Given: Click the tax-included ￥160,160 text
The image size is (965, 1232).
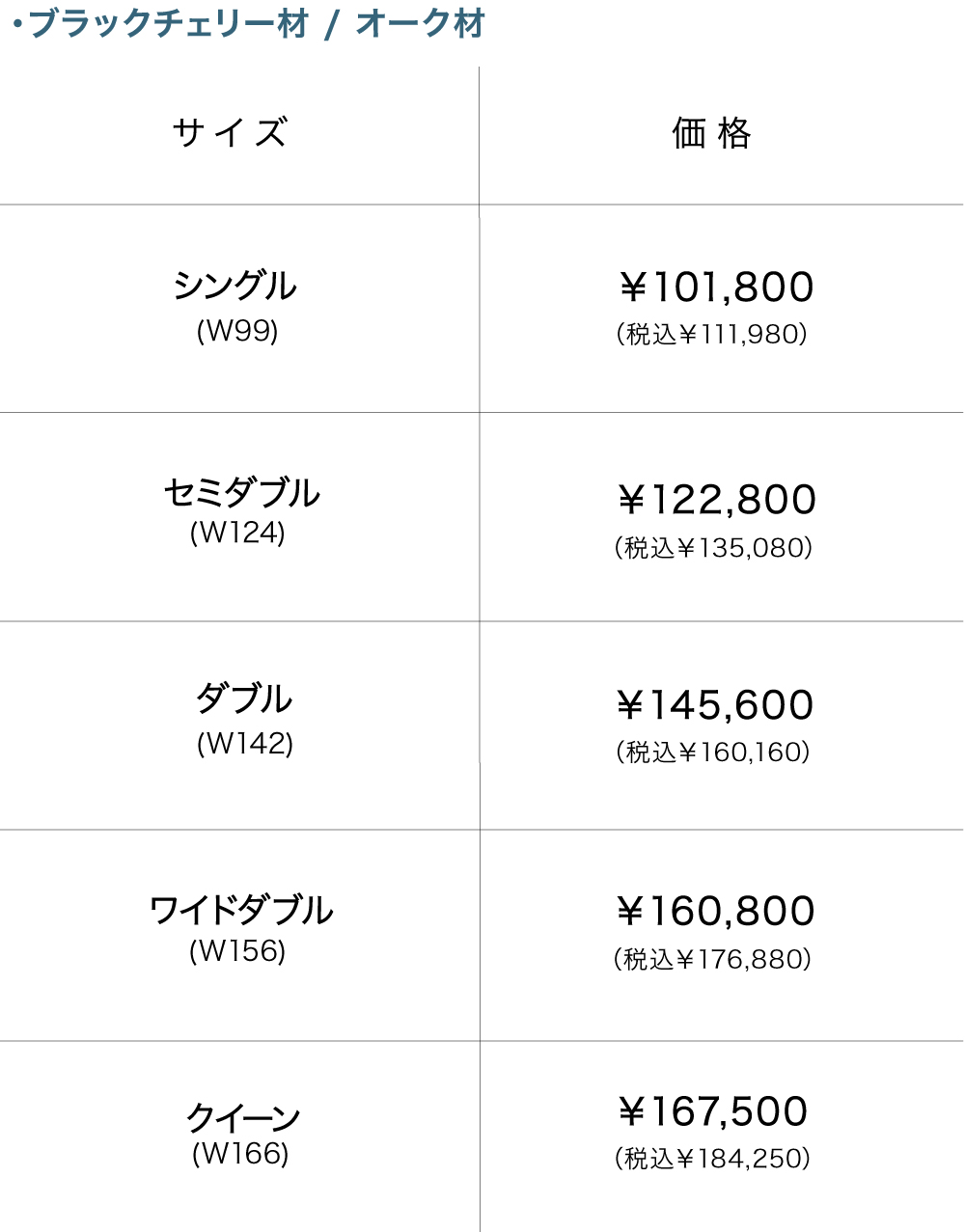Looking at the screenshot, I should point(713,752).
